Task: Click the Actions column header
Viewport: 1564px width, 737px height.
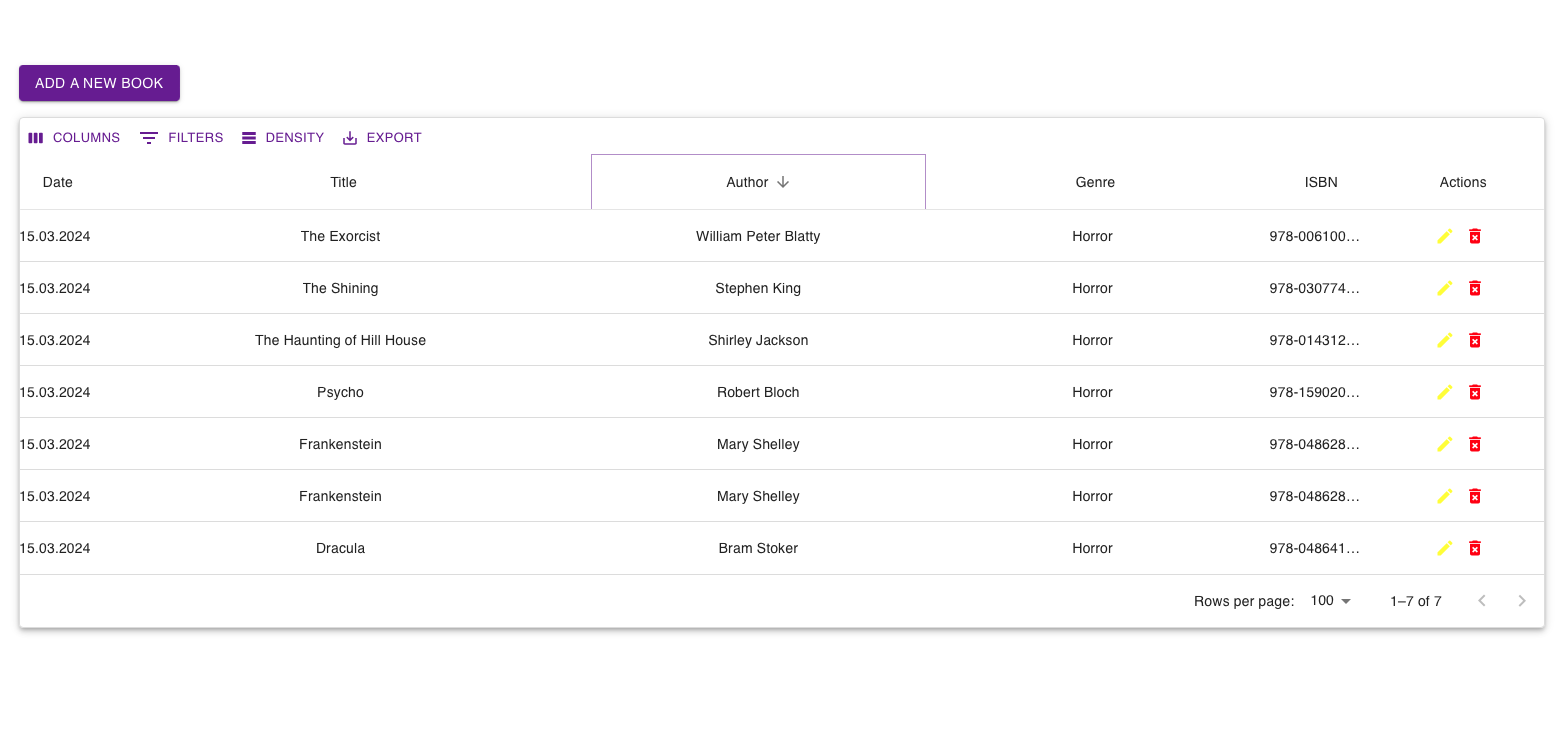Action: coord(1463,182)
